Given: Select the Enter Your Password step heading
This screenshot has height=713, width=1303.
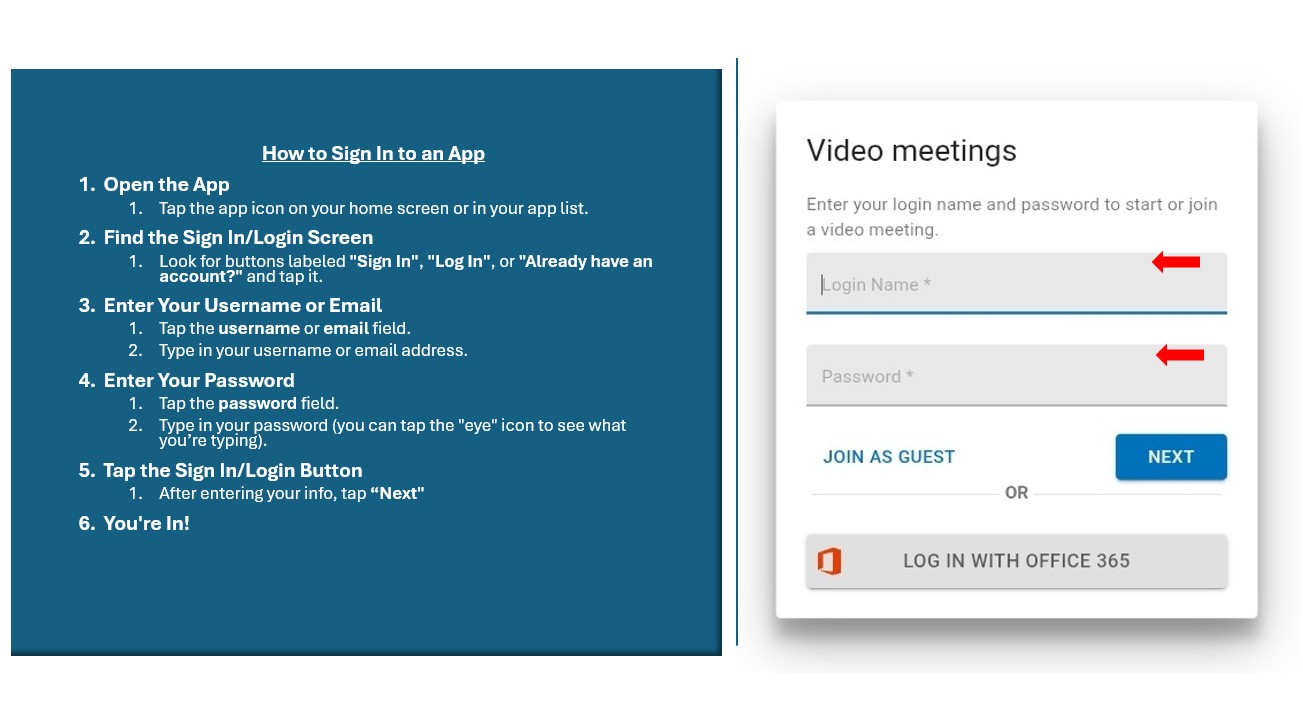Looking at the screenshot, I should pyautogui.click(x=198, y=381).
